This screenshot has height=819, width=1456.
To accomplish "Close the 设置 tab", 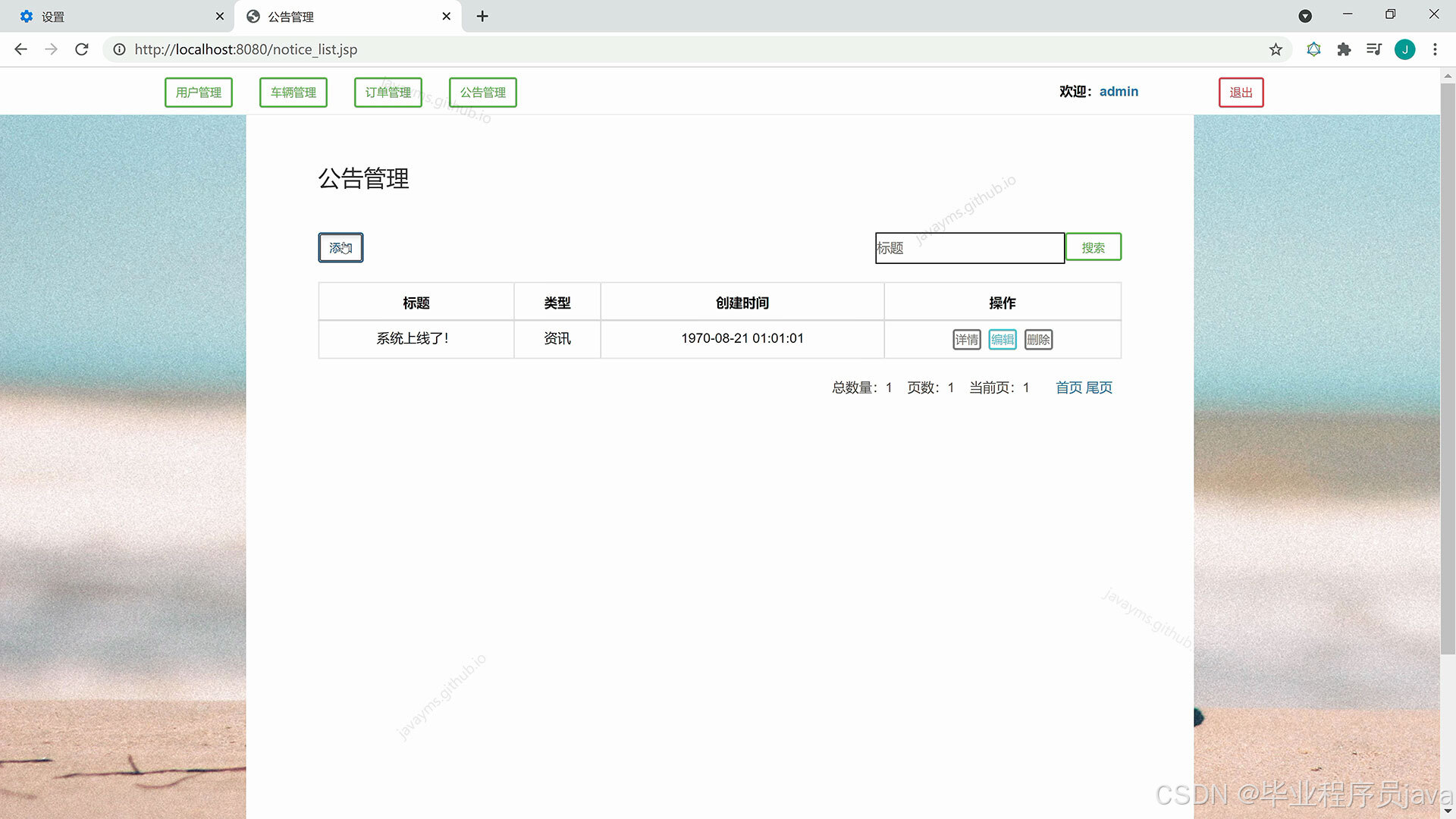I will (x=220, y=16).
